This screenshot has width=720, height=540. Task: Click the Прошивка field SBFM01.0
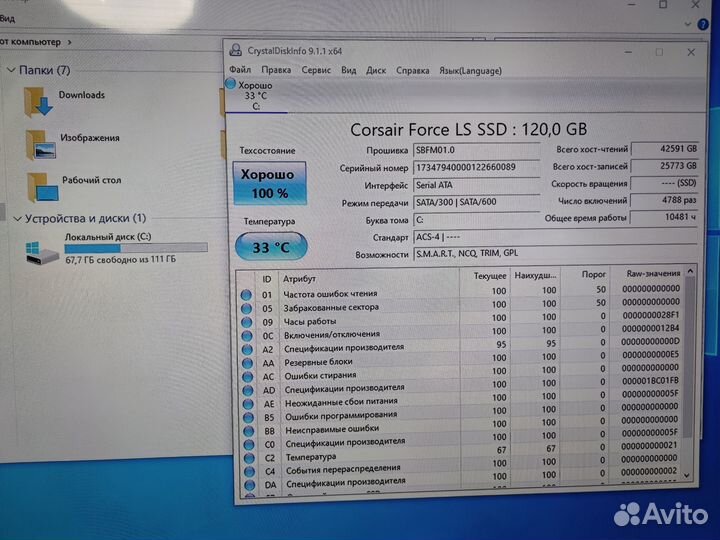tap(476, 150)
